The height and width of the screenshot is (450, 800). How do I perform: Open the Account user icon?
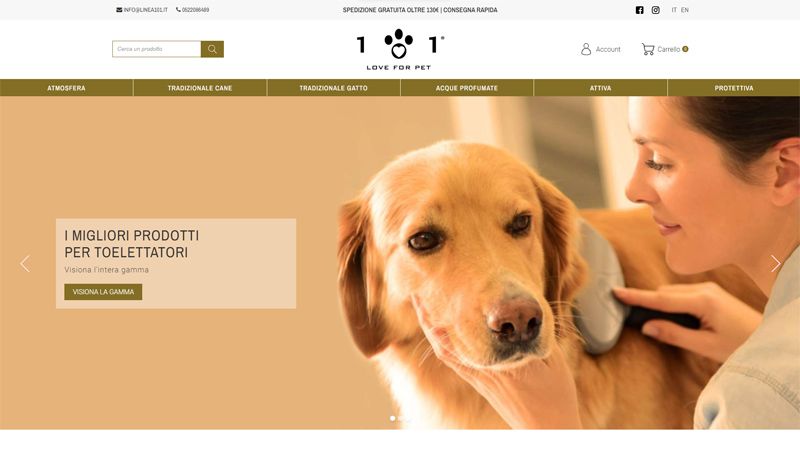[x=586, y=49]
